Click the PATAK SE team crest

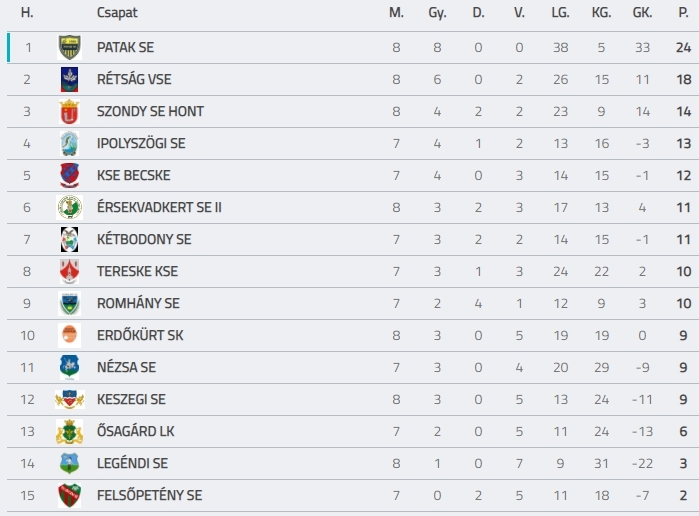[x=70, y=47]
